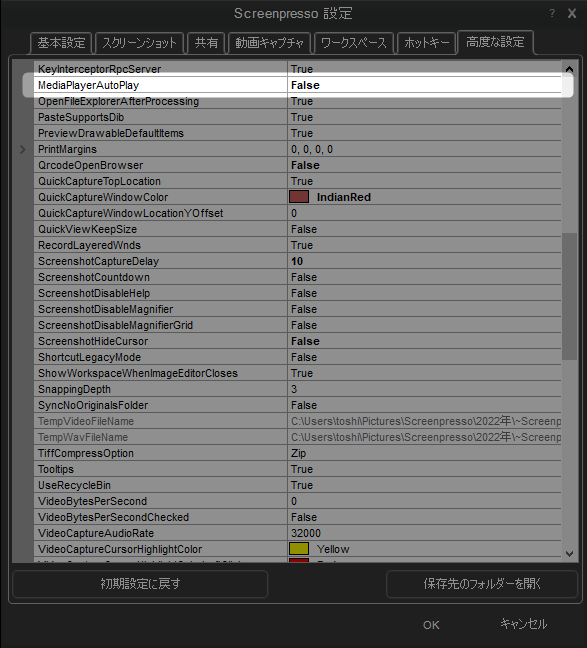Expand the PrintMargins property row
The height and width of the screenshot is (648, 587).
click(x=23, y=149)
